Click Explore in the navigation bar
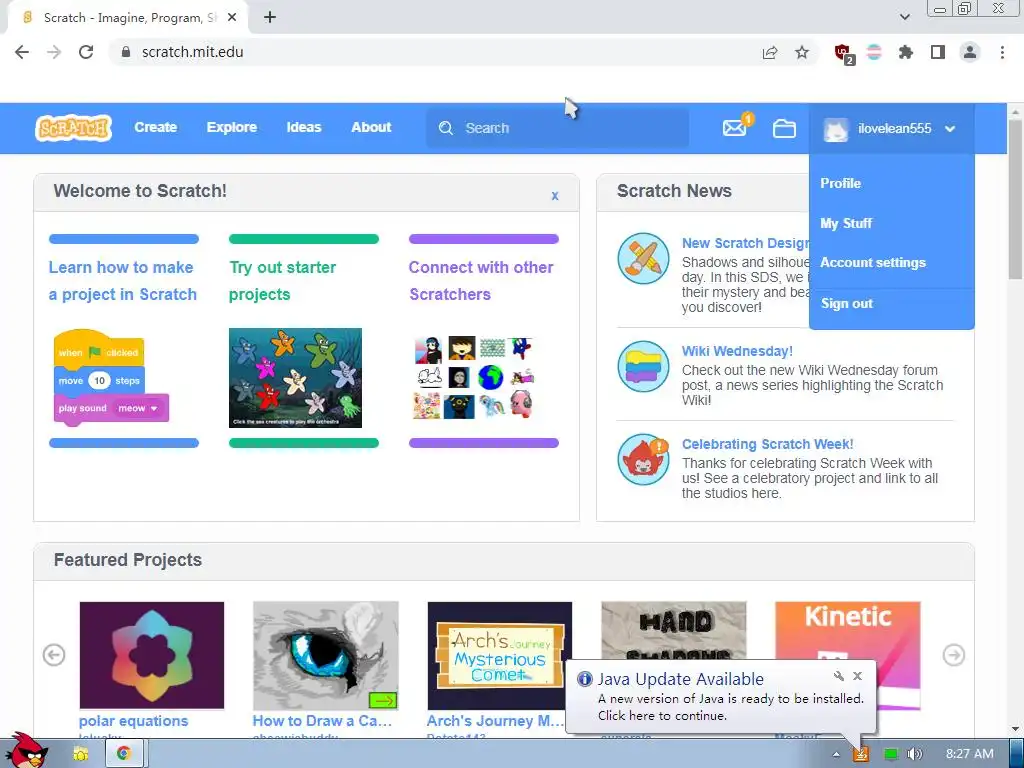 pos(232,127)
